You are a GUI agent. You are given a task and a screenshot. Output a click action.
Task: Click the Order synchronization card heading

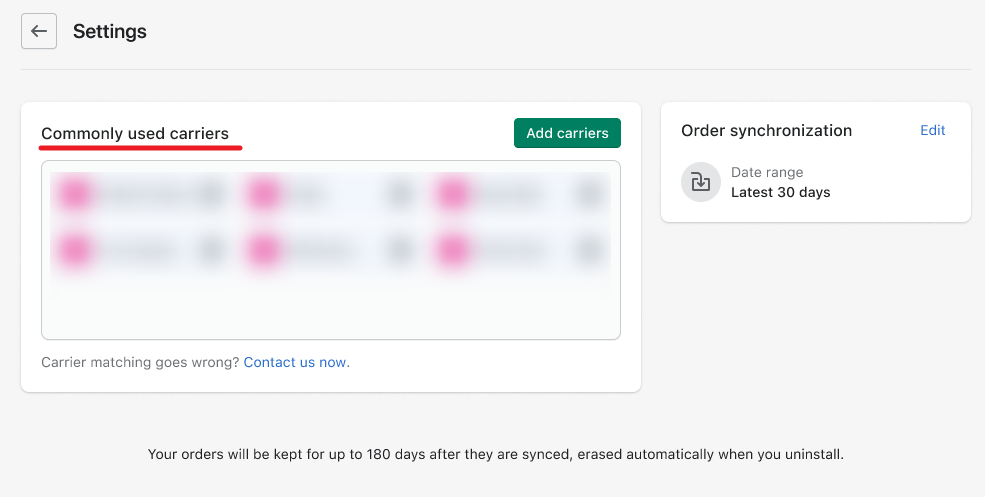point(766,130)
